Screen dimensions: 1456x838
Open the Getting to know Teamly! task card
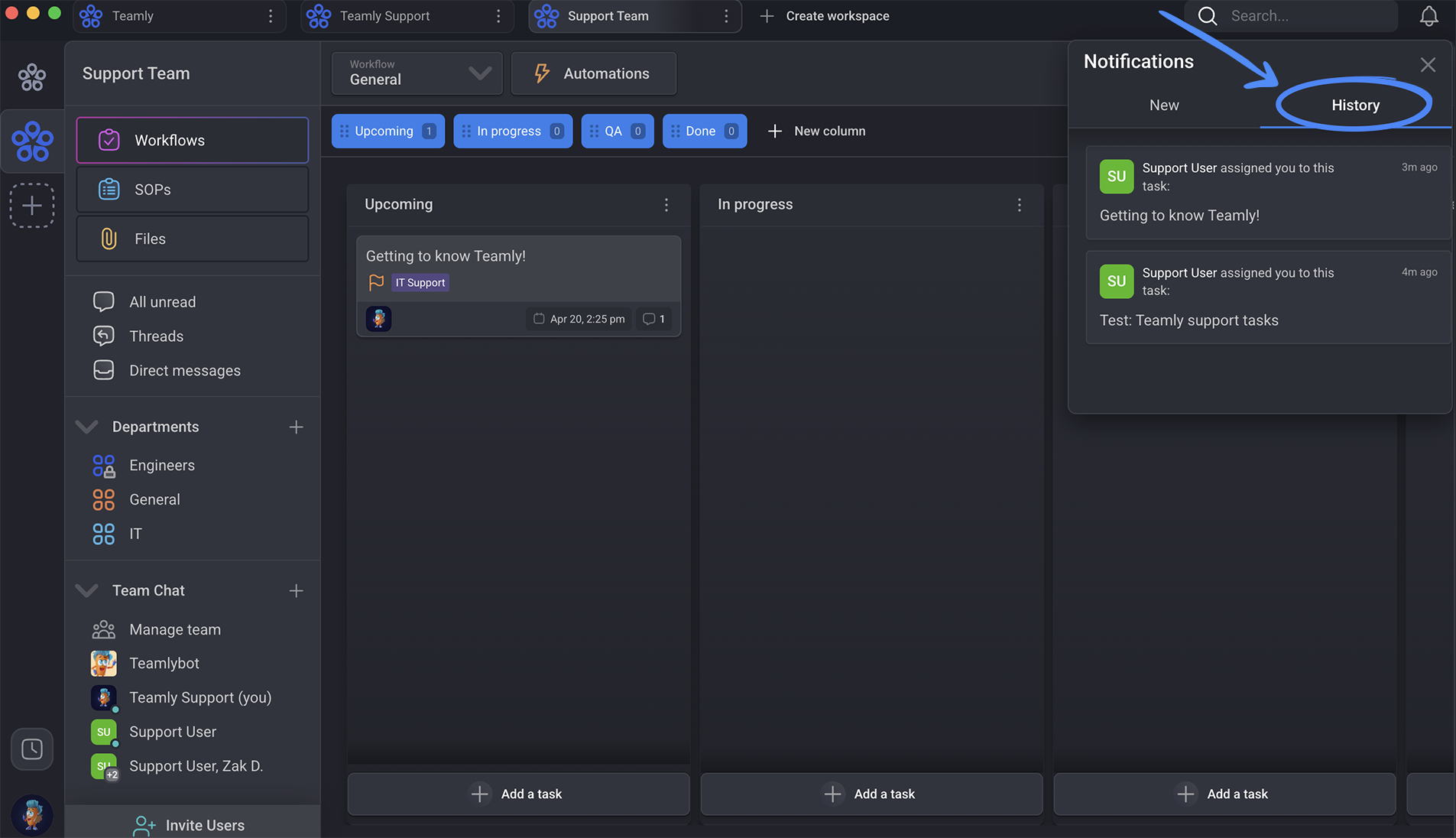tap(518, 285)
